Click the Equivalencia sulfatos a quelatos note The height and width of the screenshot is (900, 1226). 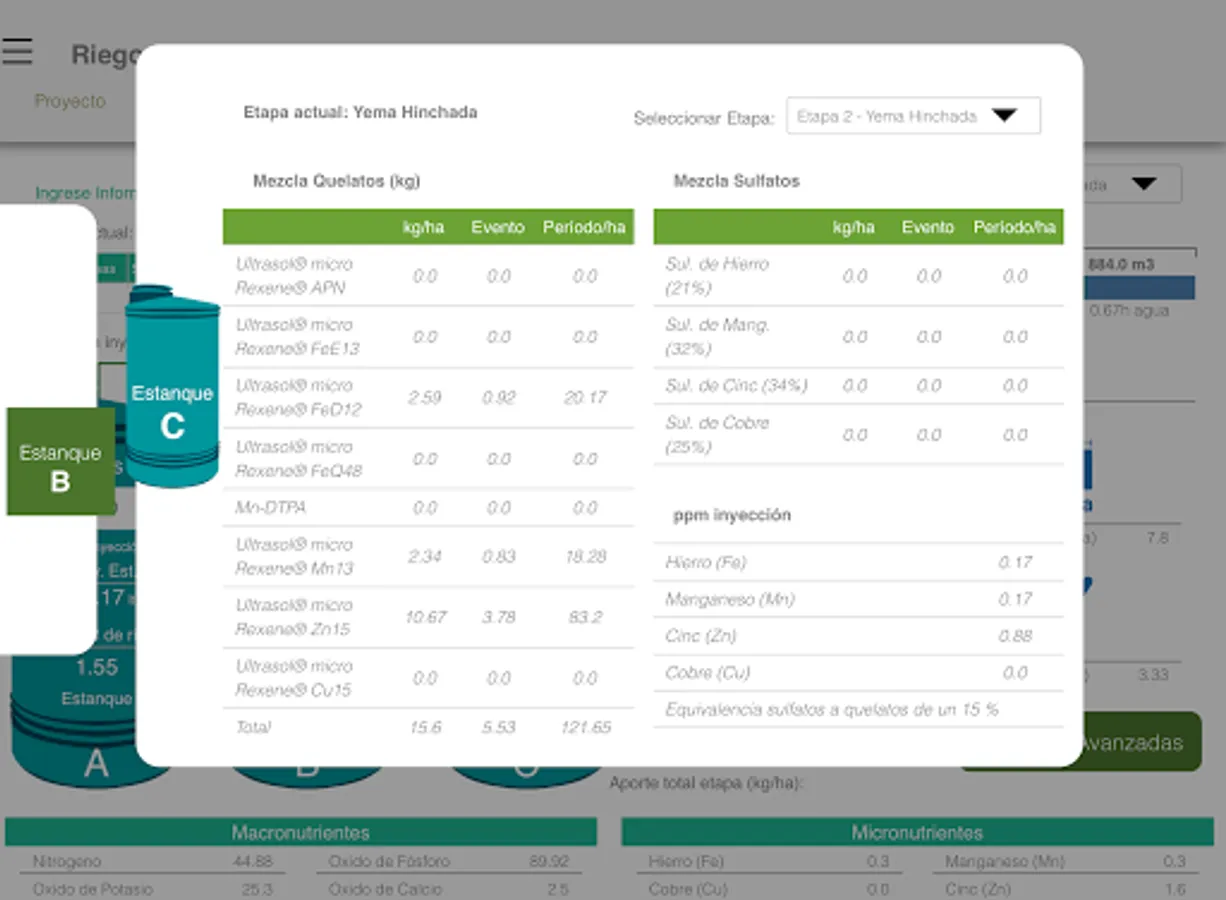(832, 709)
